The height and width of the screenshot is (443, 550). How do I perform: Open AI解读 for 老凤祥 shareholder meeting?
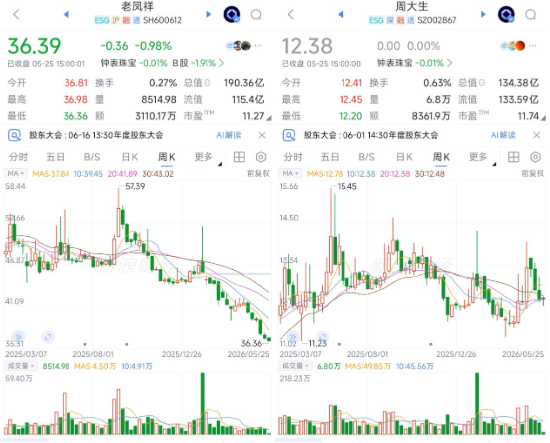click(229, 135)
